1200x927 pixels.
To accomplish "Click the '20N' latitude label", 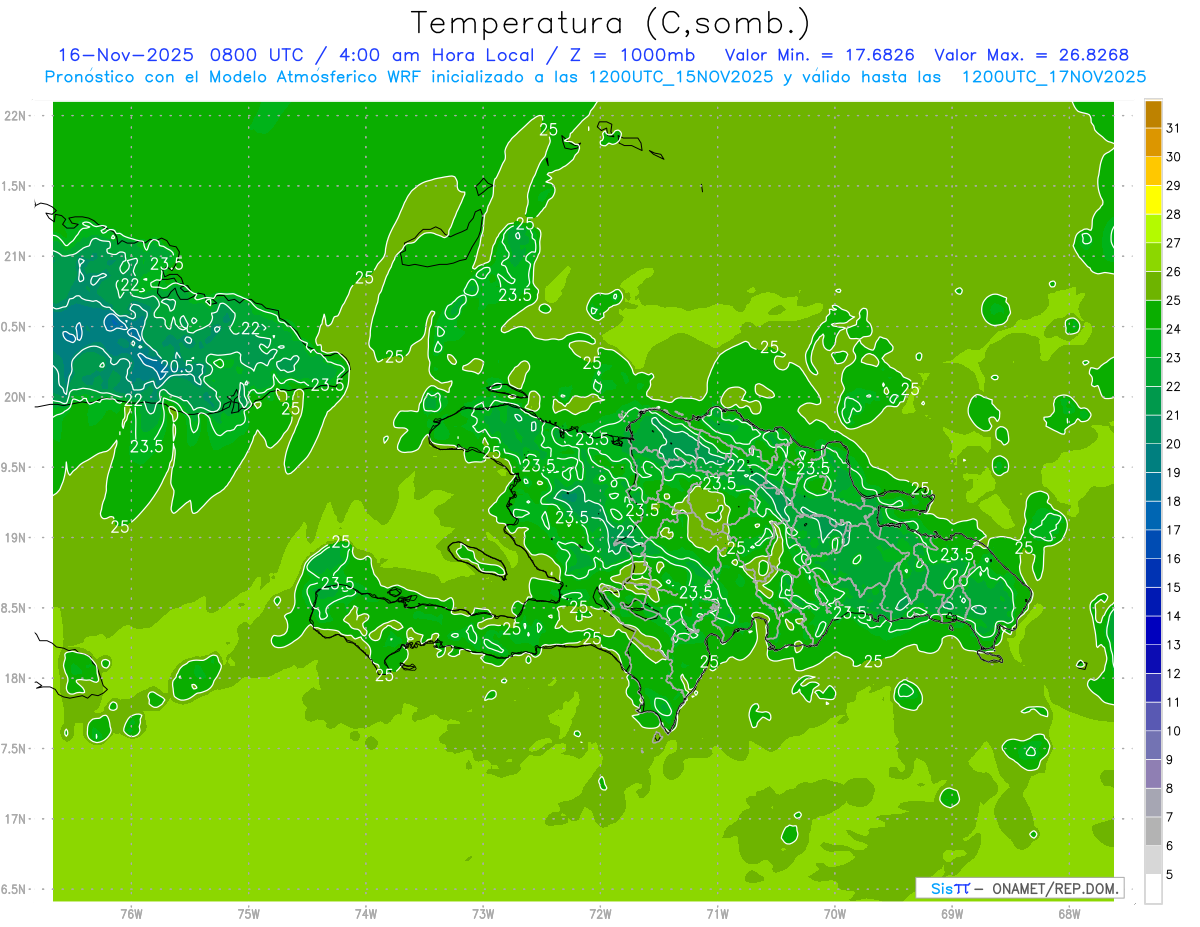I will [15, 397].
